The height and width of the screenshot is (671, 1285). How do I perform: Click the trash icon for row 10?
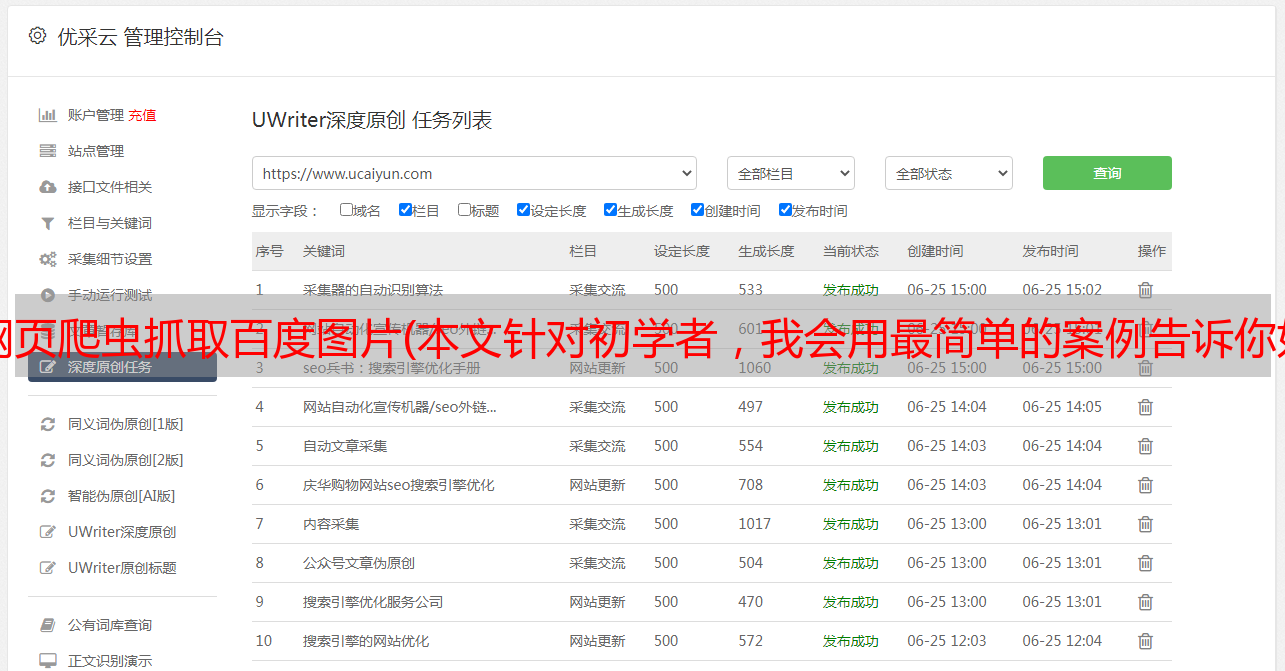coord(1145,641)
